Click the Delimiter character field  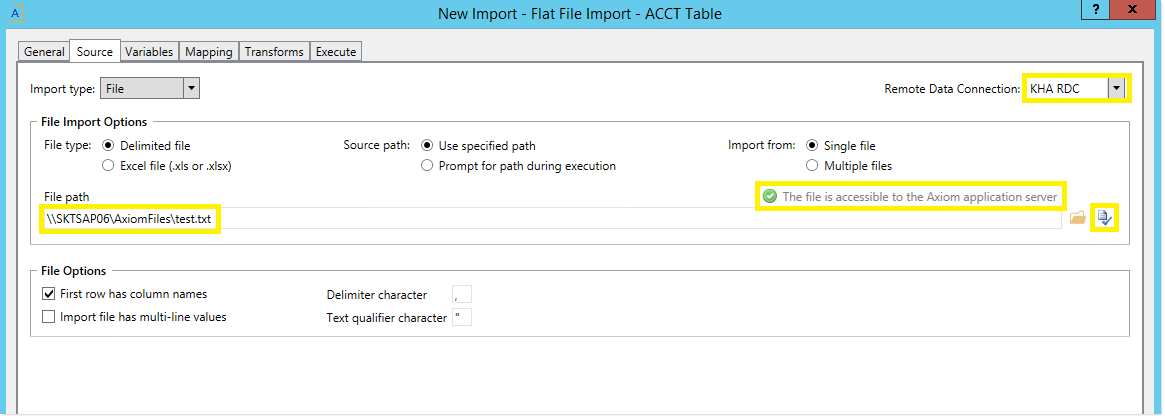(461, 294)
